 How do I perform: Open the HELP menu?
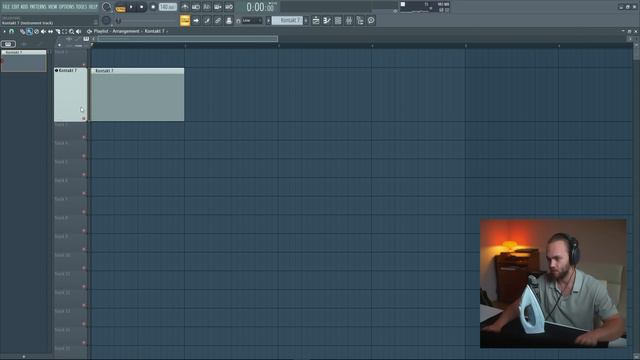(x=93, y=7)
